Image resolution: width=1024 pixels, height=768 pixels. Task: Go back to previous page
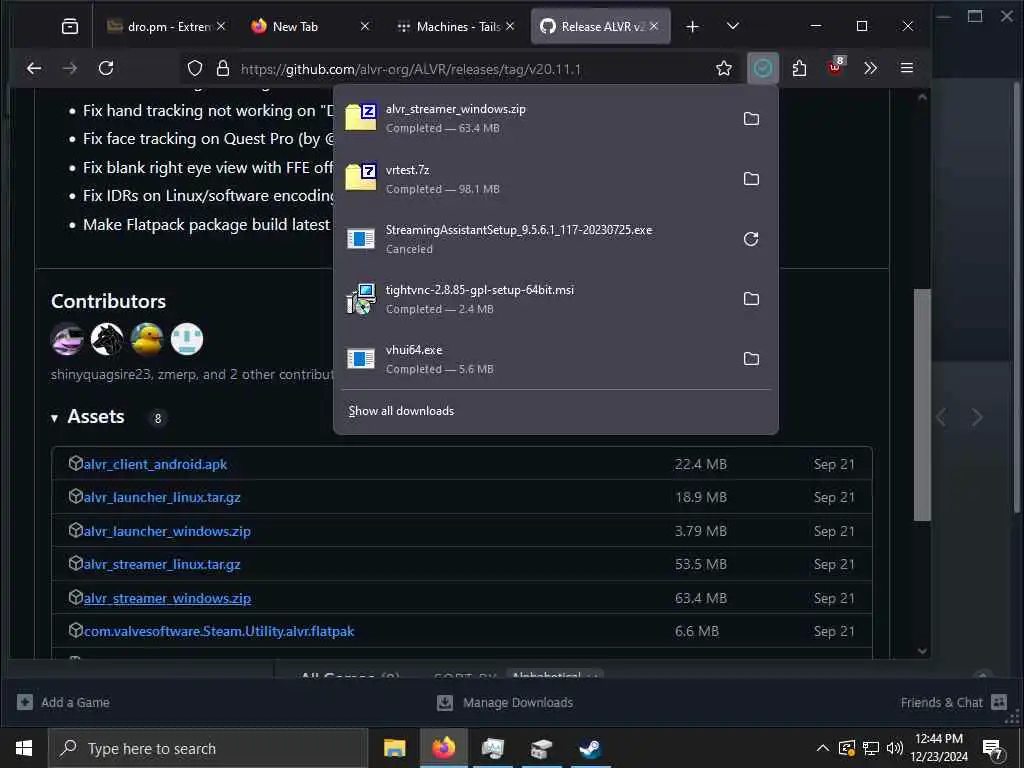coord(34,68)
